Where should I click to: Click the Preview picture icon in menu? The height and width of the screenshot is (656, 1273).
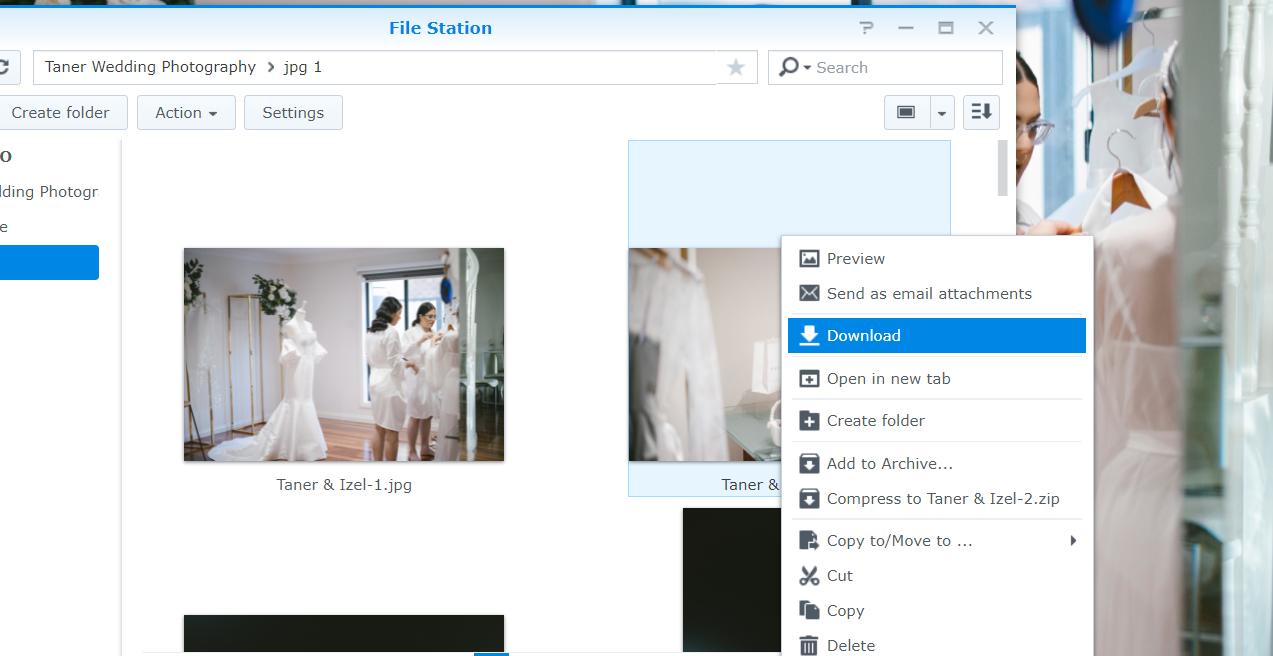(x=809, y=259)
